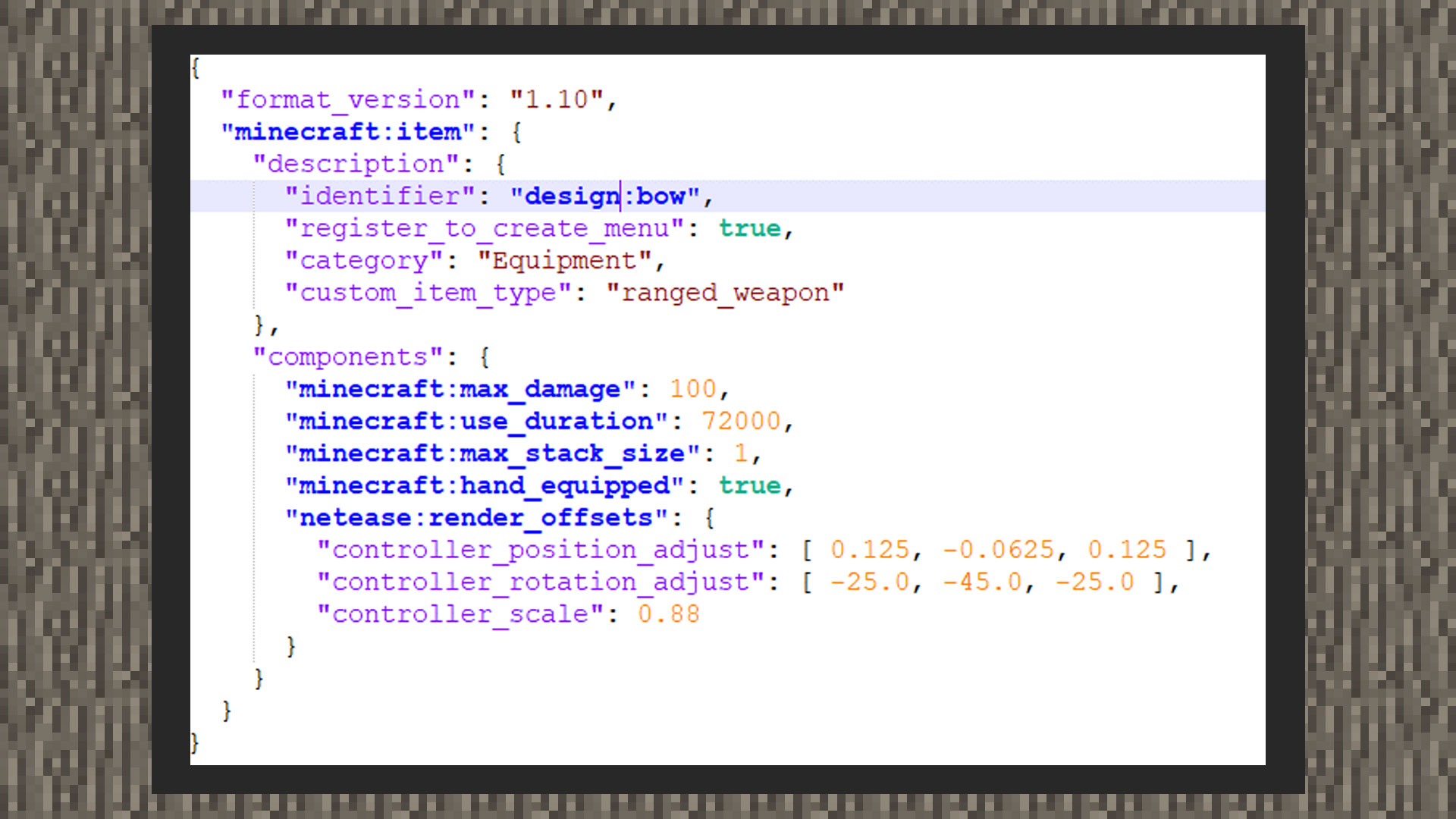Image resolution: width=1456 pixels, height=819 pixels.
Task: Click the "minecraft:max_stack_size" key
Action: (492, 453)
